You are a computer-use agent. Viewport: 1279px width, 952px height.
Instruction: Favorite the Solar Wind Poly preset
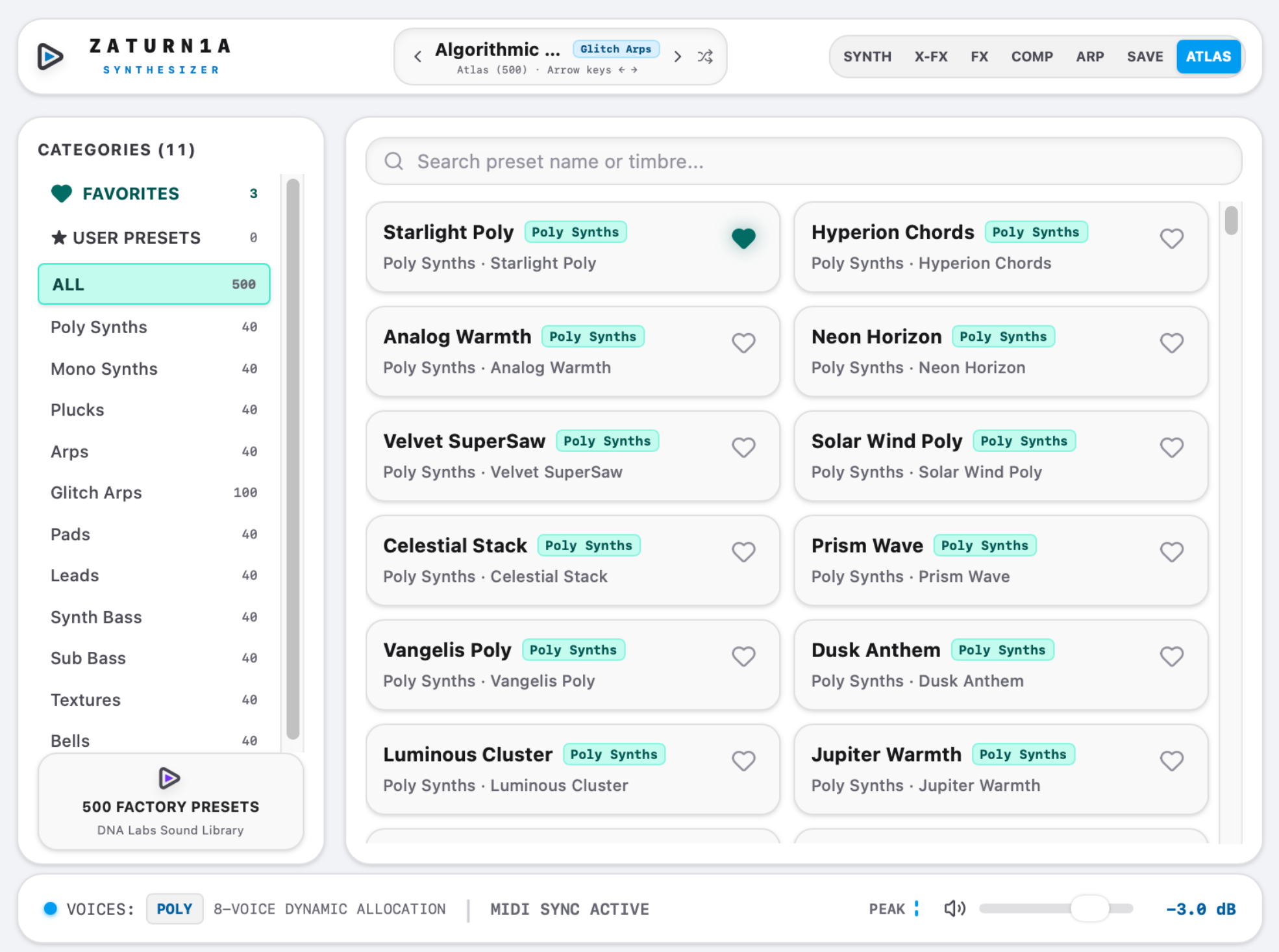[x=1172, y=447]
